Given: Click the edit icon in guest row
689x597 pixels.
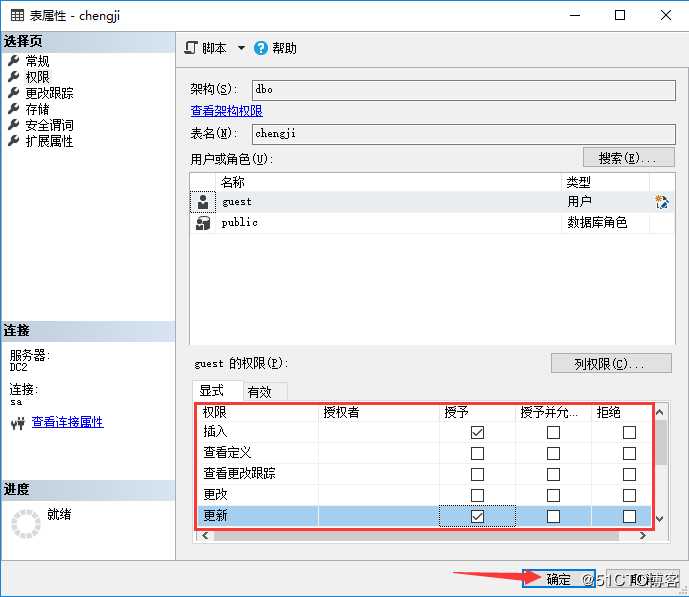Looking at the screenshot, I should (662, 202).
